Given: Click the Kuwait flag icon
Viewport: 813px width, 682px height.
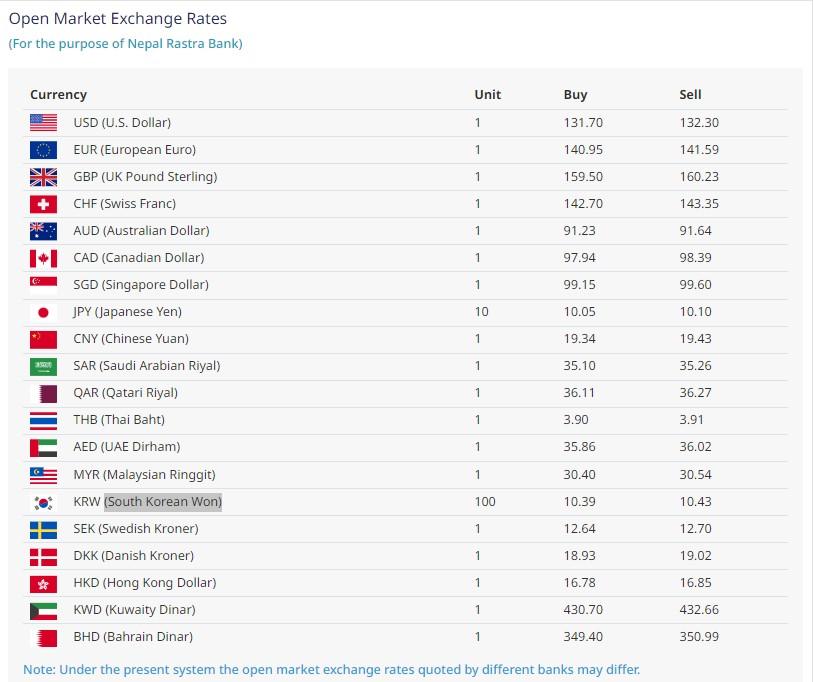Looking at the screenshot, I should (44, 610).
